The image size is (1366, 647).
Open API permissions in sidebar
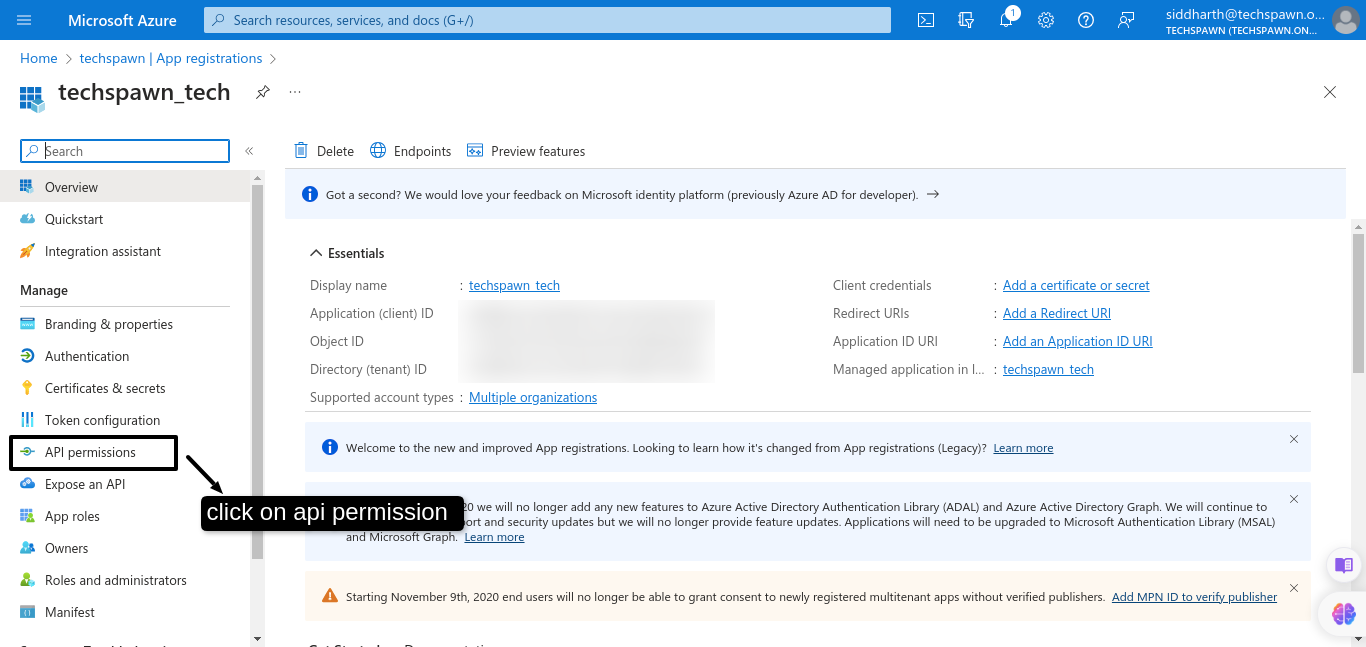(90, 452)
